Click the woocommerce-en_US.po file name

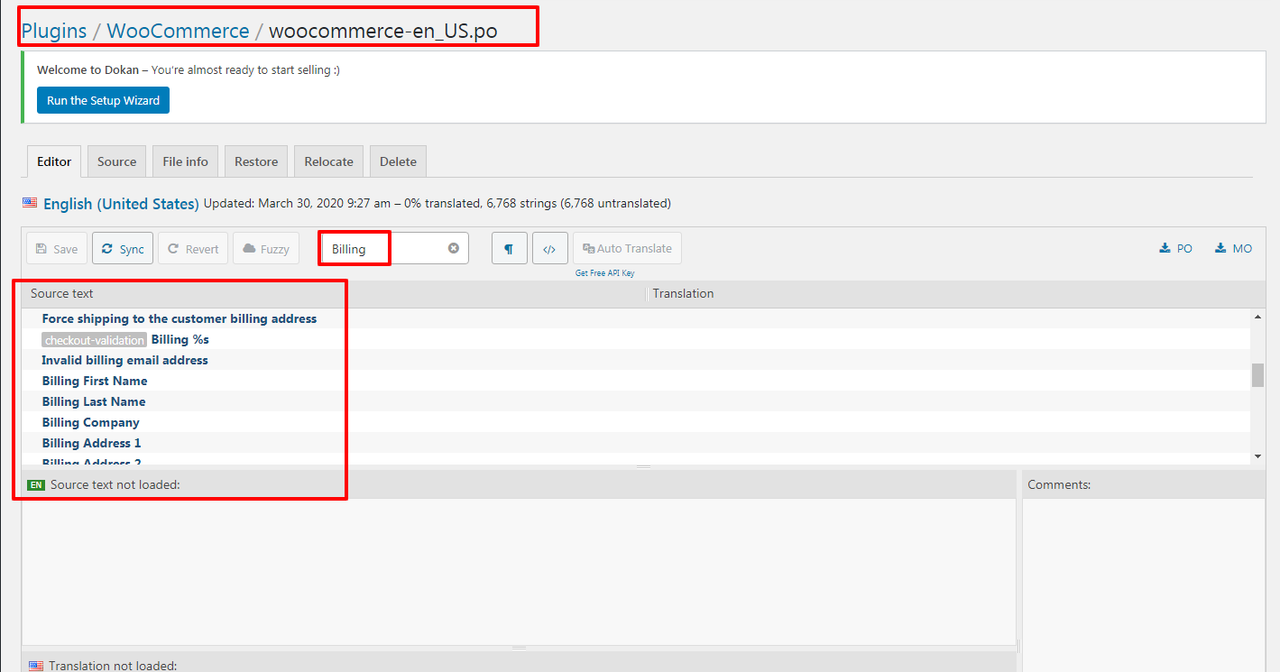383,31
